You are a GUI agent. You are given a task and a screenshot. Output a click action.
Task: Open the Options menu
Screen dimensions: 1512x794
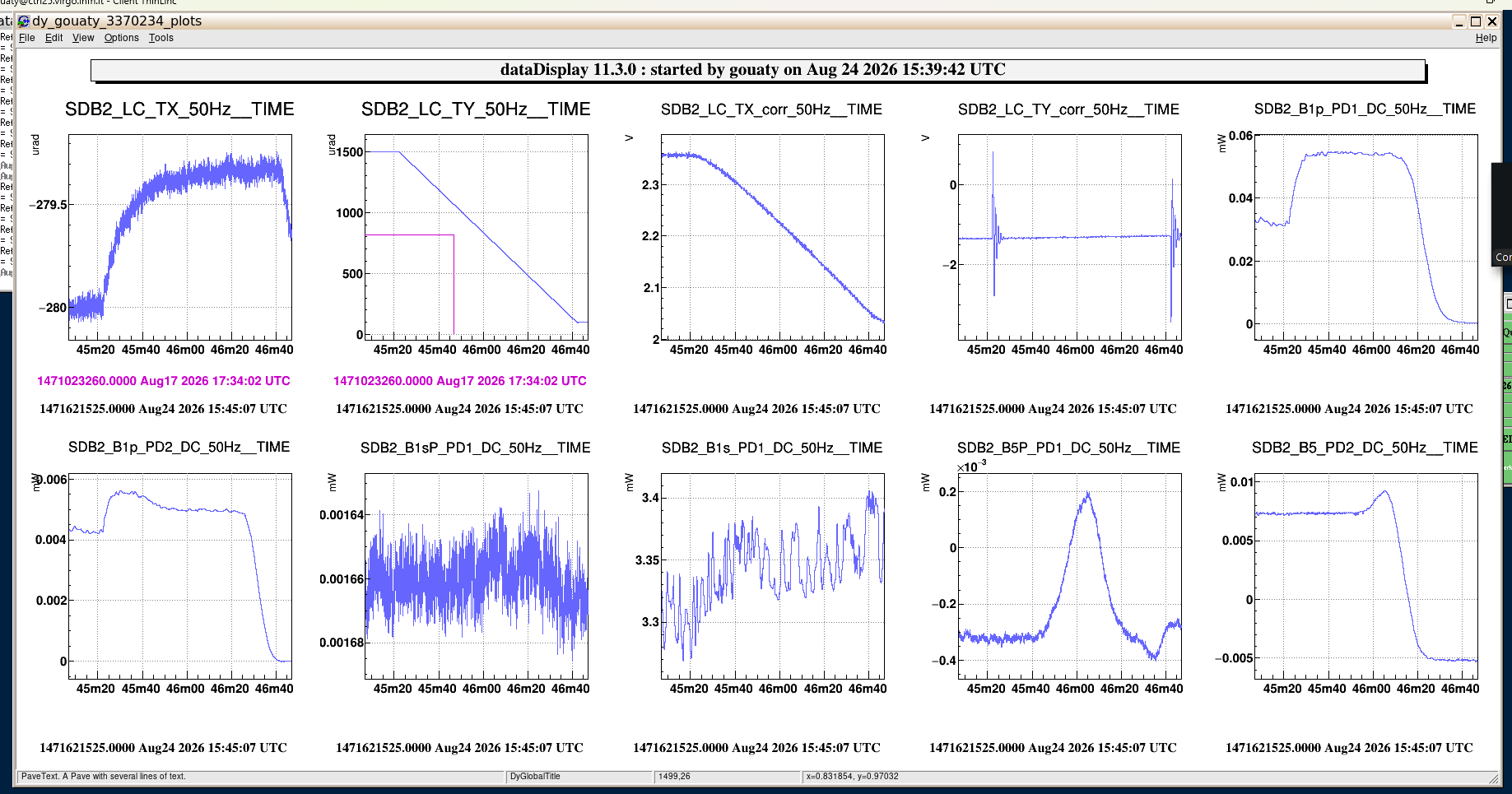click(121, 38)
